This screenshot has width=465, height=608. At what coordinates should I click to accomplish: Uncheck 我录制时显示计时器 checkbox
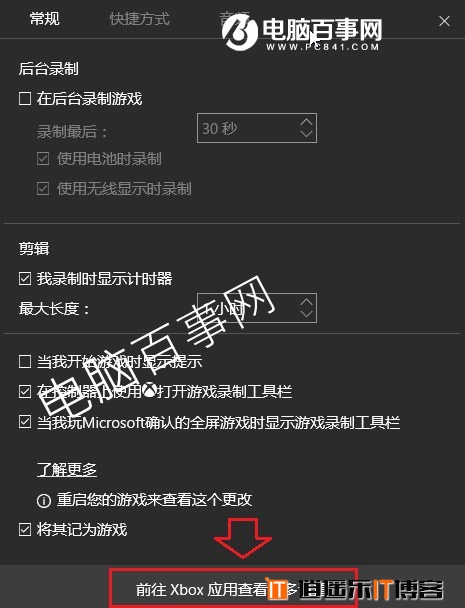(25, 279)
